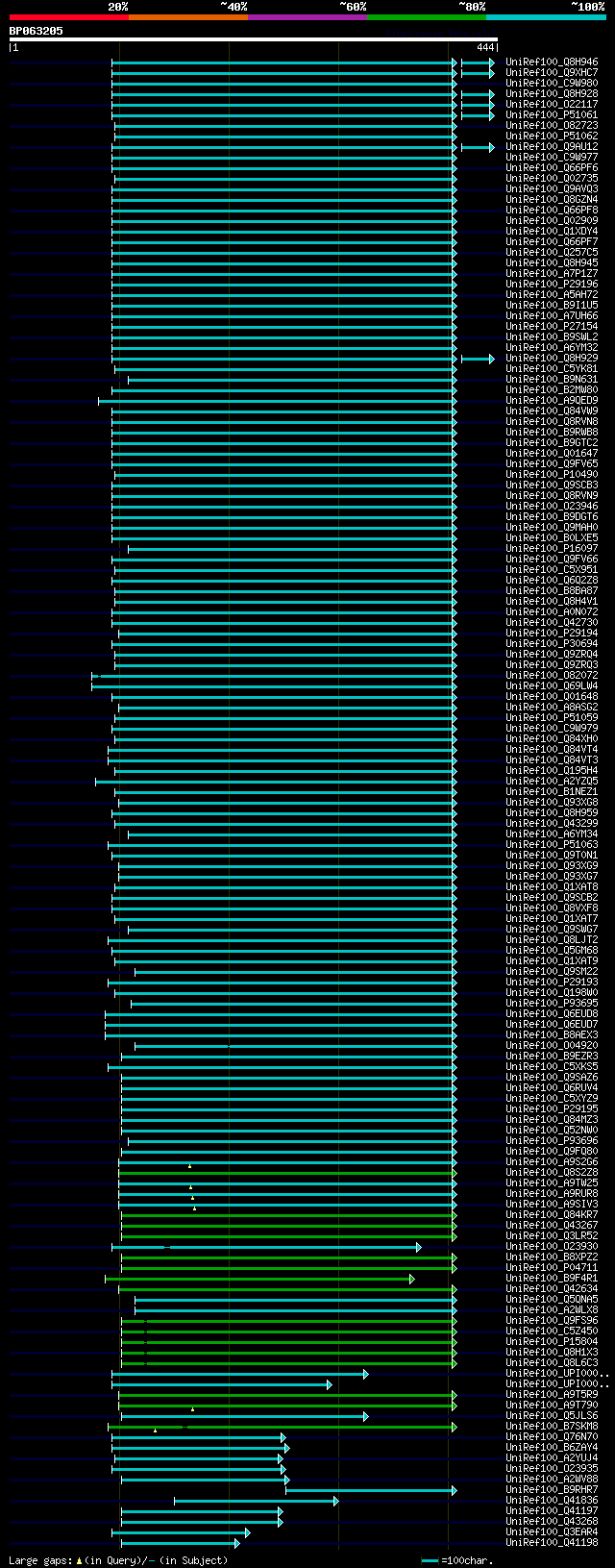This screenshot has height=1568, width=615.
Task: Click second alignment arrow of Q9AU12 row
Action: click(x=478, y=147)
